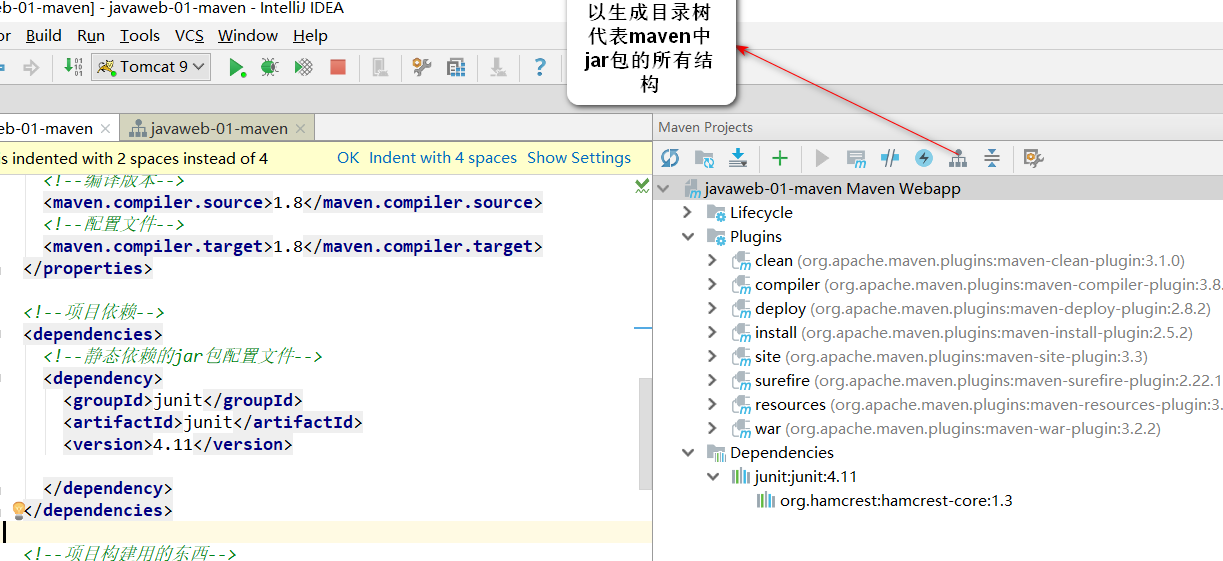
Task: Collapse javaweb-01-maven Maven Webapp root node
Action: (x=664, y=188)
